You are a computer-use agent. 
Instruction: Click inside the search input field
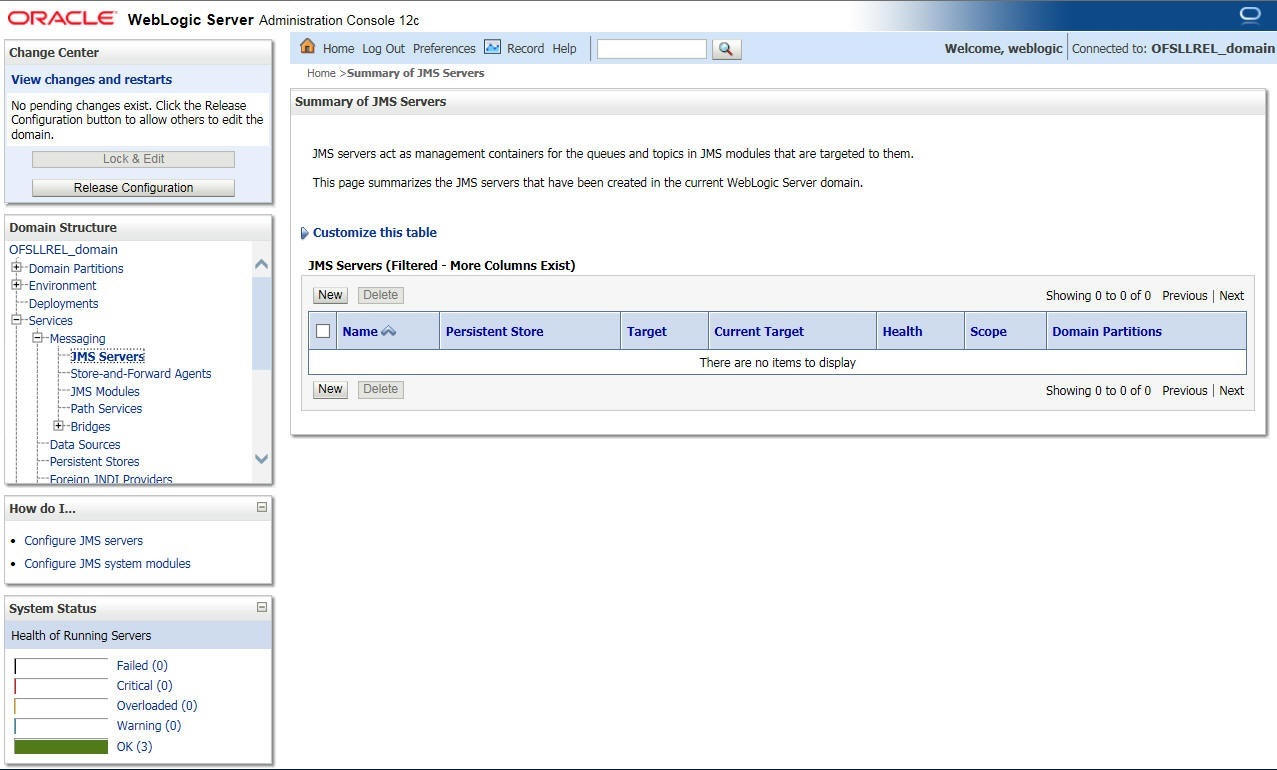(x=651, y=48)
